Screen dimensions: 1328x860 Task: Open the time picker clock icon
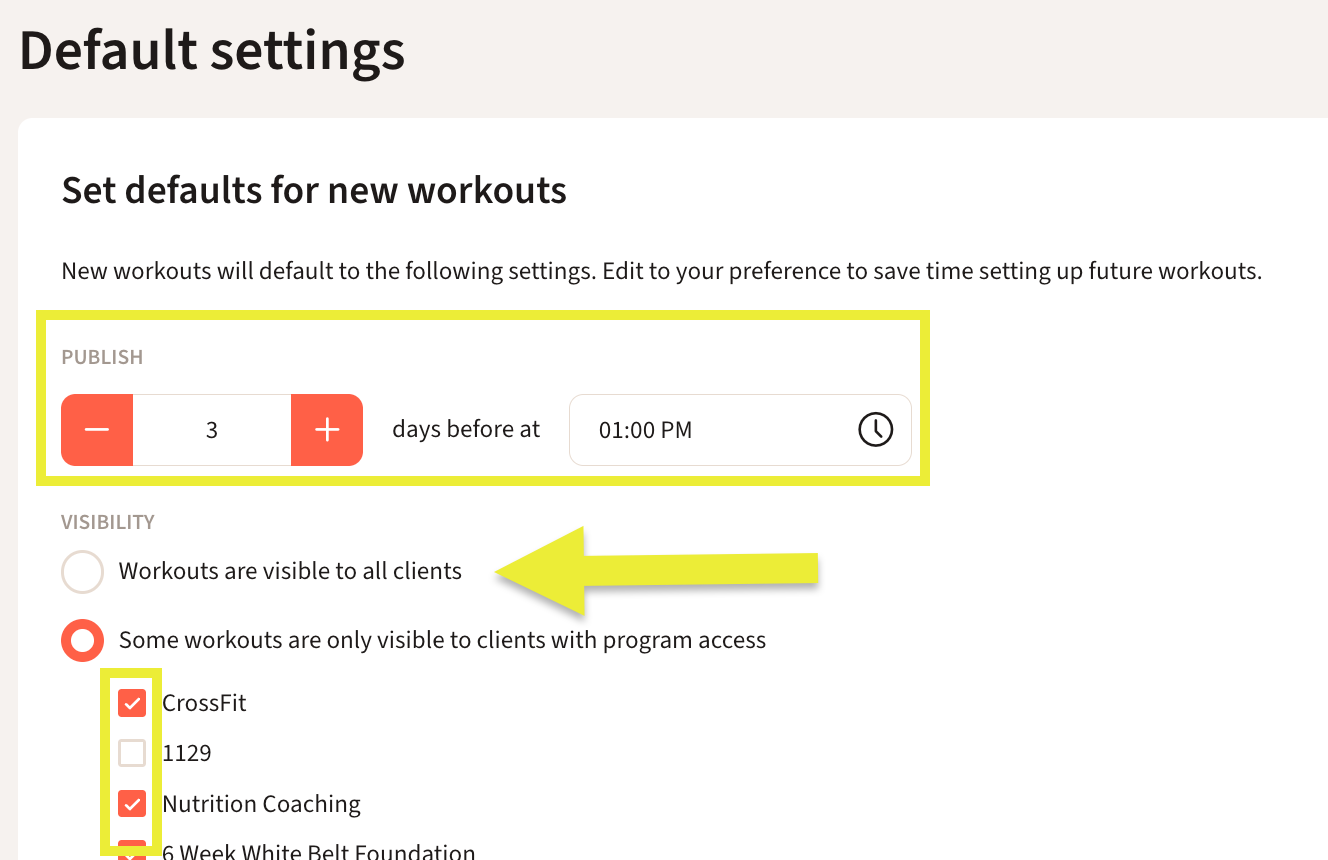[875, 430]
